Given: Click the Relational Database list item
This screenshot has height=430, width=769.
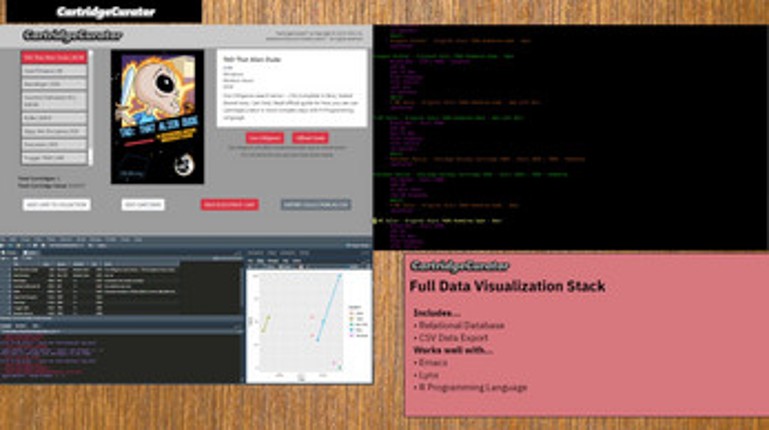Looking at the screenshot, I should tap(460, 325).
